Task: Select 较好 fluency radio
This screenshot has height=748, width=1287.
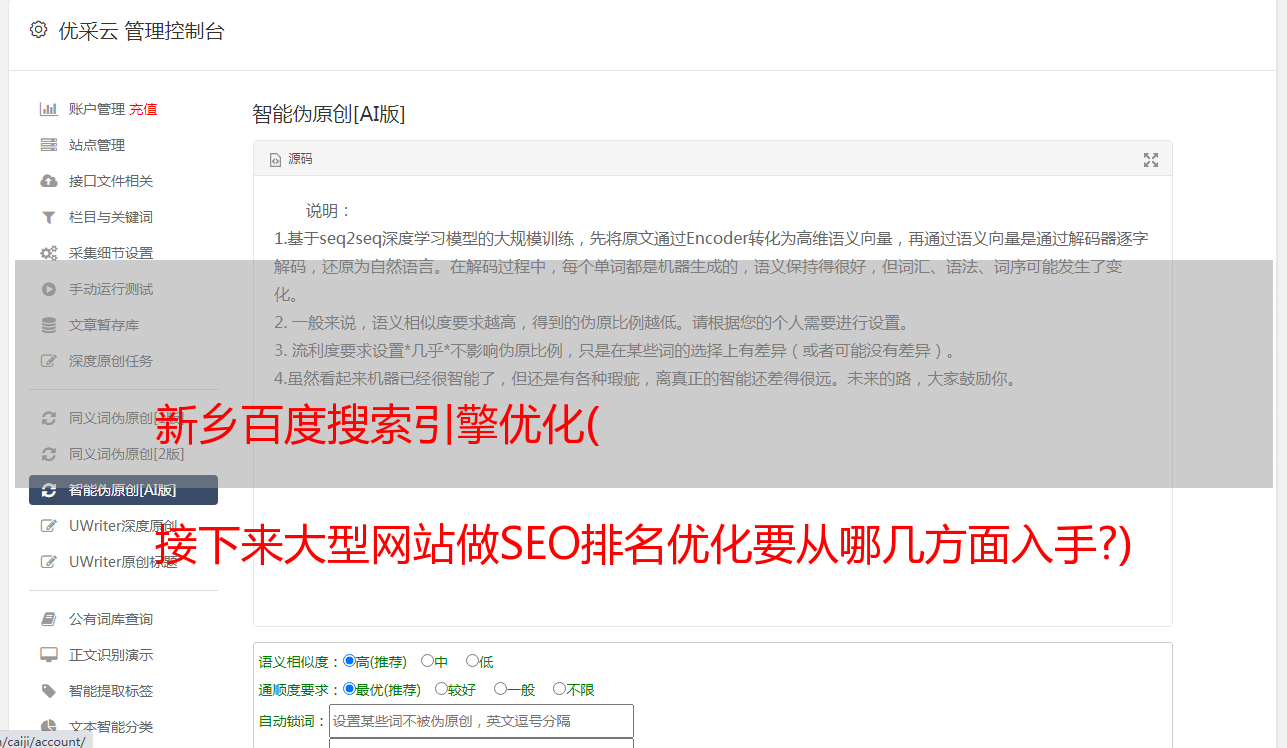Action: click(441, 689)
